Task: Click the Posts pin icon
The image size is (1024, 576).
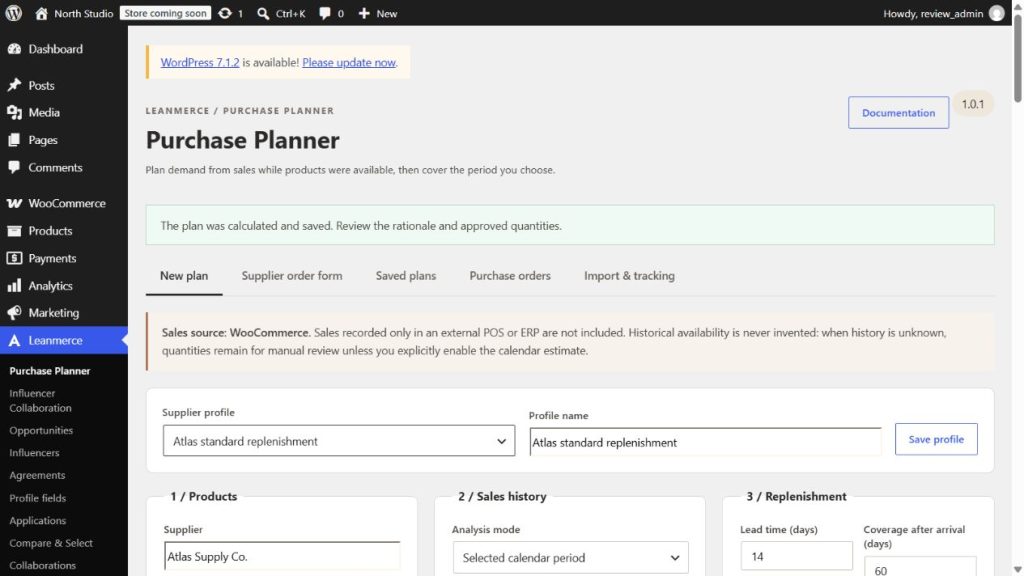Action: pyautogui.click(x=14, y=86)
